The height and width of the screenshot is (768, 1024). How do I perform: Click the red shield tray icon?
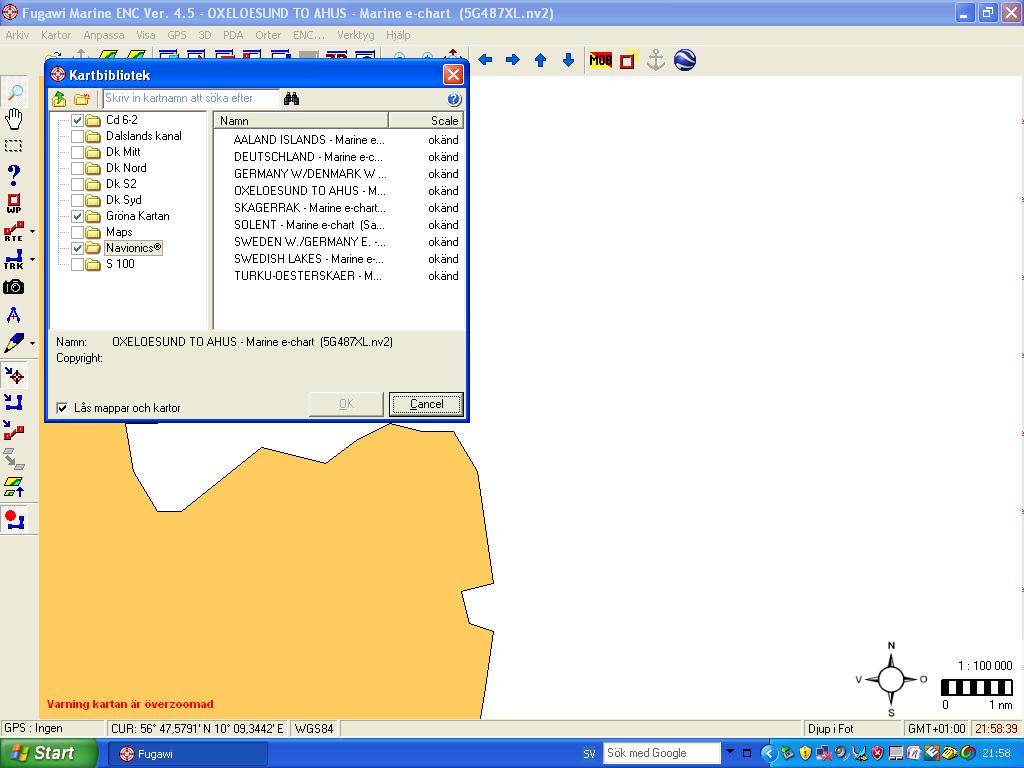(x=877, y=753)
